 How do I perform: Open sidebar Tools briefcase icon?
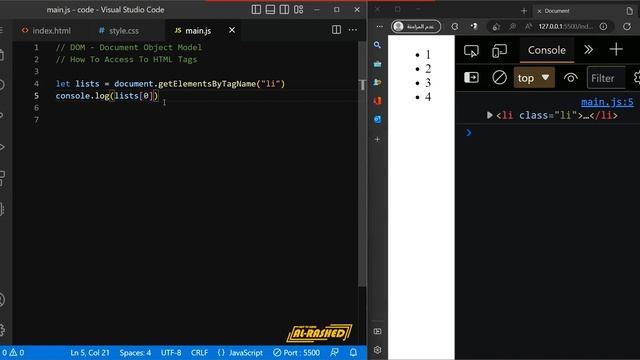tap(378, 64)
